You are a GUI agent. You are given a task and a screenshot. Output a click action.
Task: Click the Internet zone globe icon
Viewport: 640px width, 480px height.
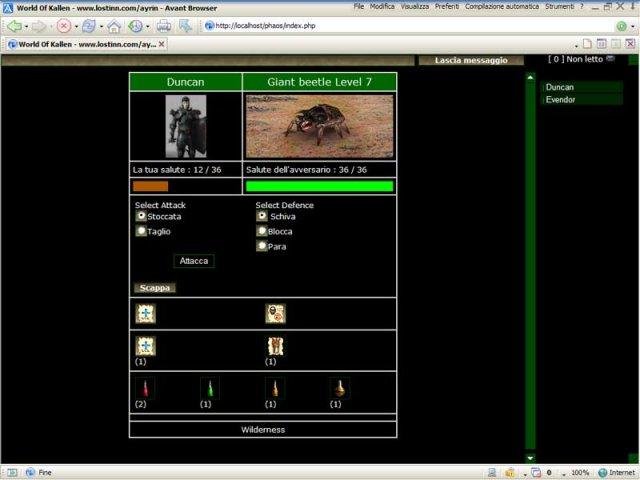click(x=602, y=473)
